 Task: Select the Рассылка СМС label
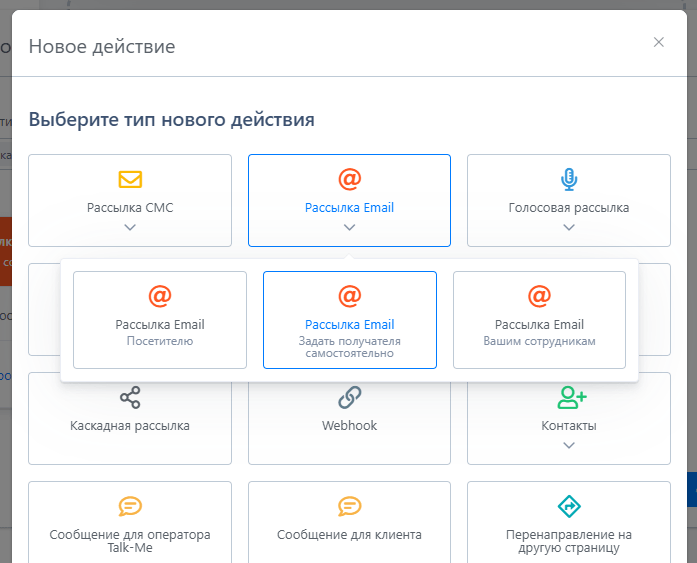click(x=130, y=208)
